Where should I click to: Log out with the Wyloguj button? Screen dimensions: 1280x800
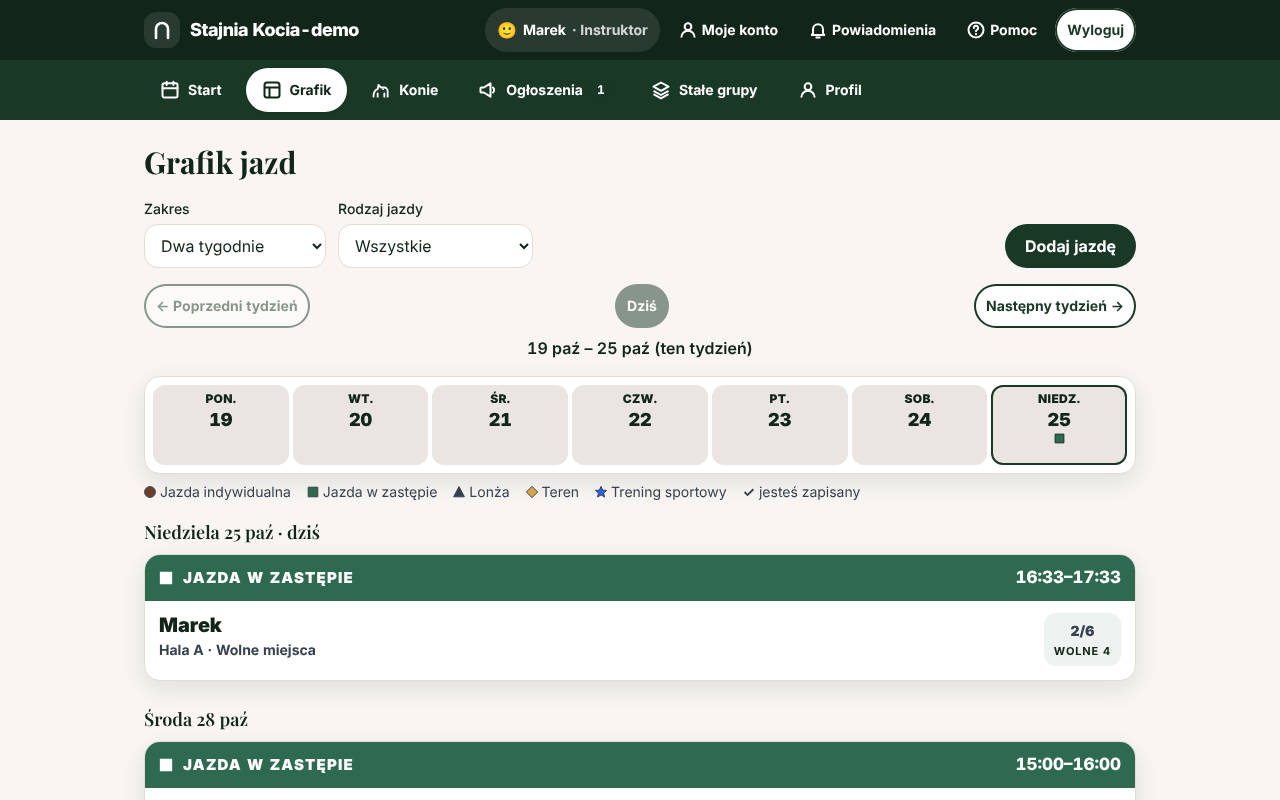pyautogui.click(x=1096, y=30)
